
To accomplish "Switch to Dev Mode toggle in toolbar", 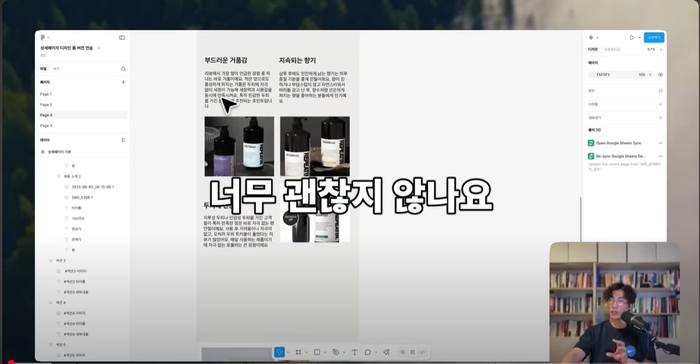I will click(x=422, y=352).
